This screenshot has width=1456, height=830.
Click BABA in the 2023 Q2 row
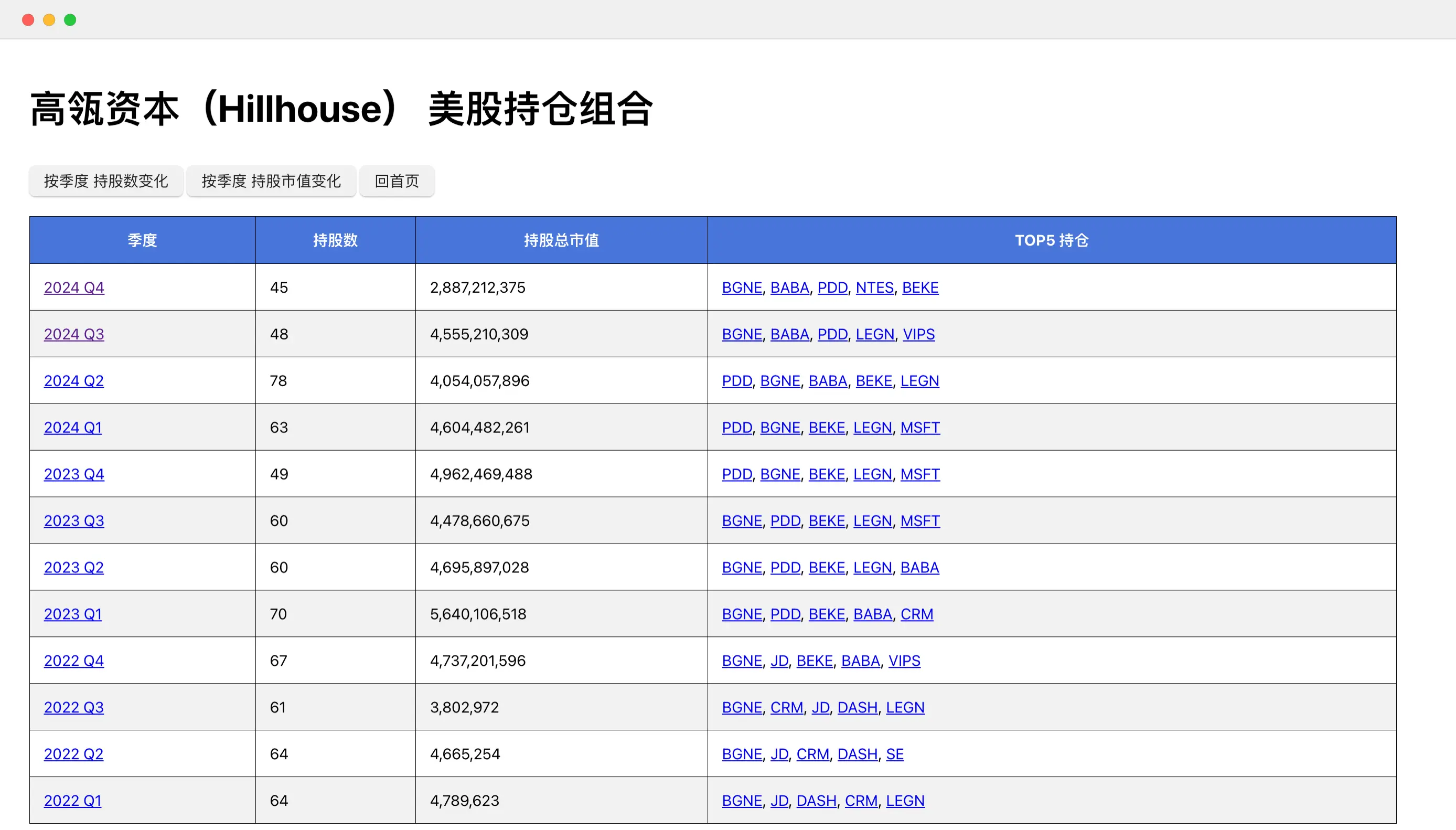920,568
